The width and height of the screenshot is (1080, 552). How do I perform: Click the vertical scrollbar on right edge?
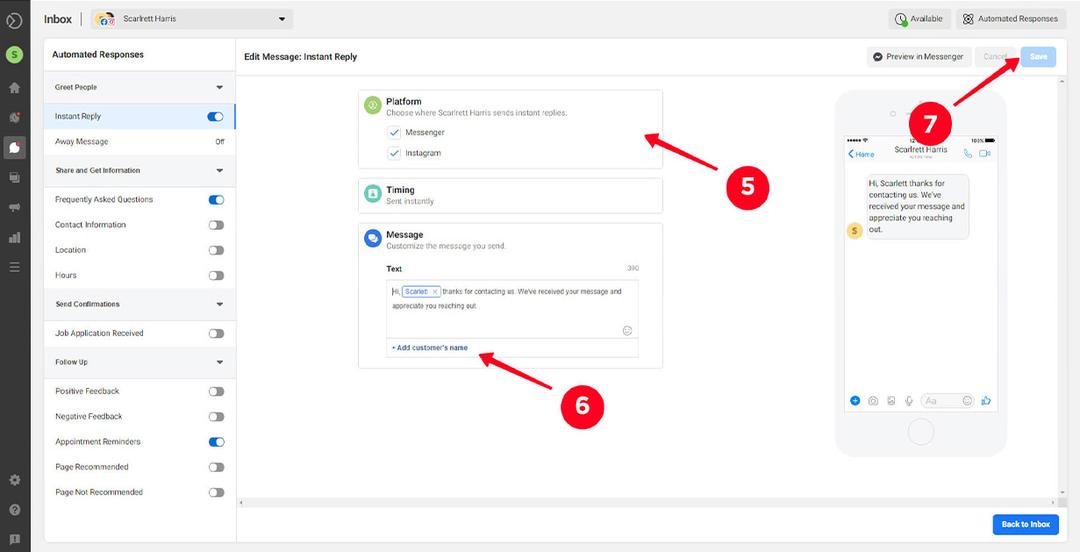click(1063, 286)
